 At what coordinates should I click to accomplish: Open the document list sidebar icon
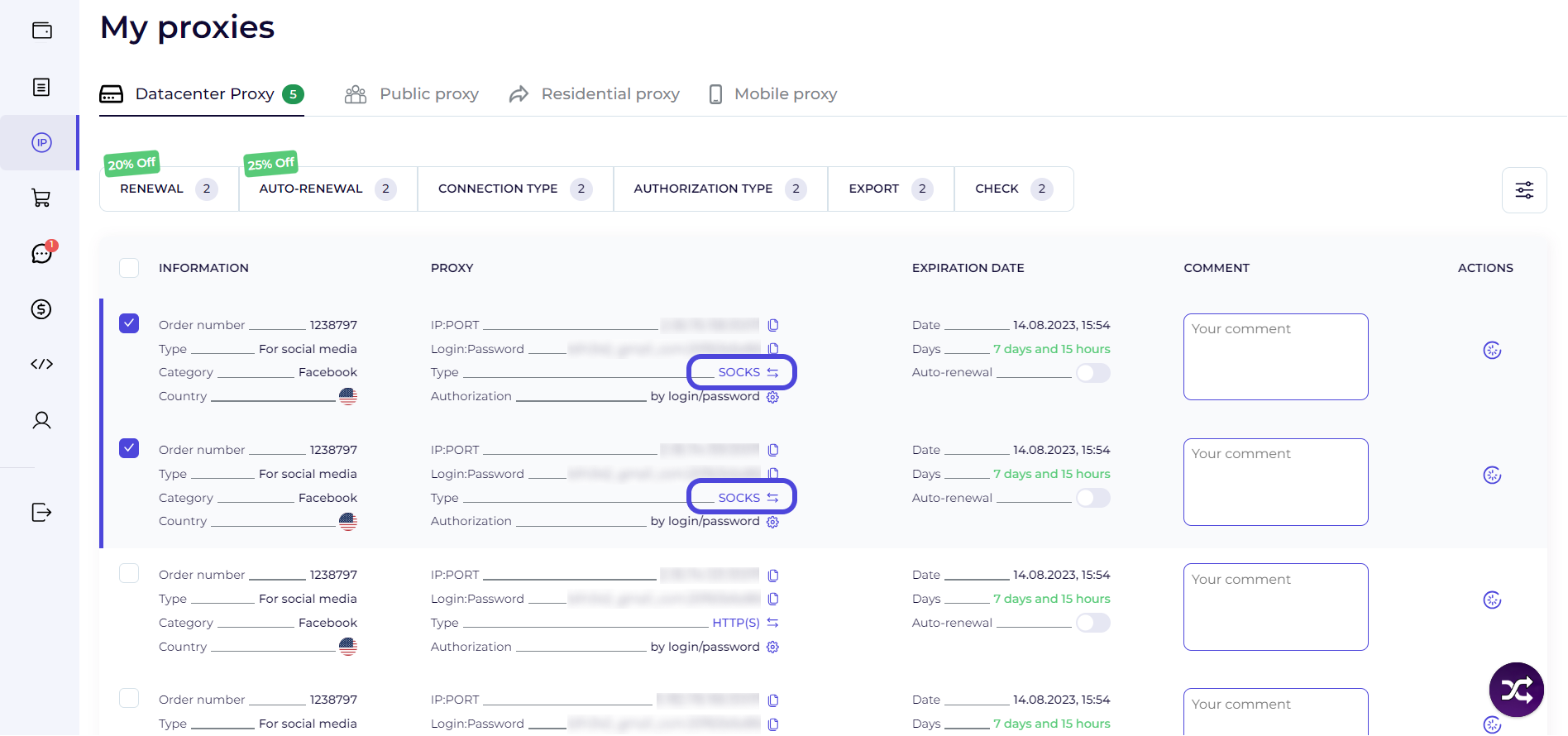41,87
